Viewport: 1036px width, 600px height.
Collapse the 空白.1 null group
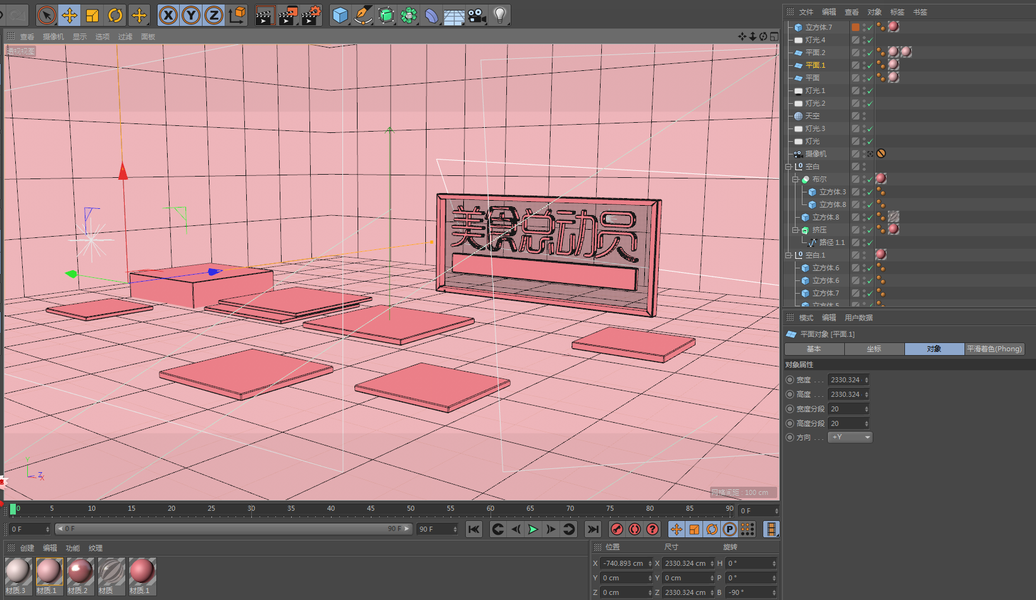coord(789,255)
